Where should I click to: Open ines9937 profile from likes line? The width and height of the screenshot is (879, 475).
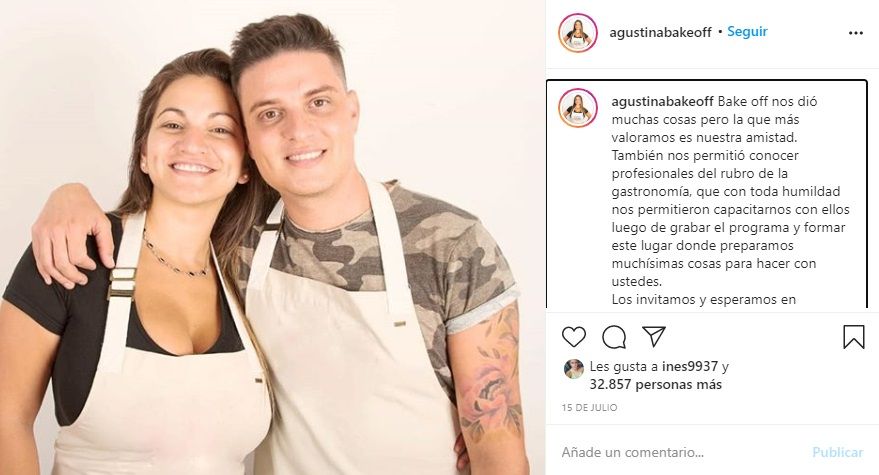690,367
